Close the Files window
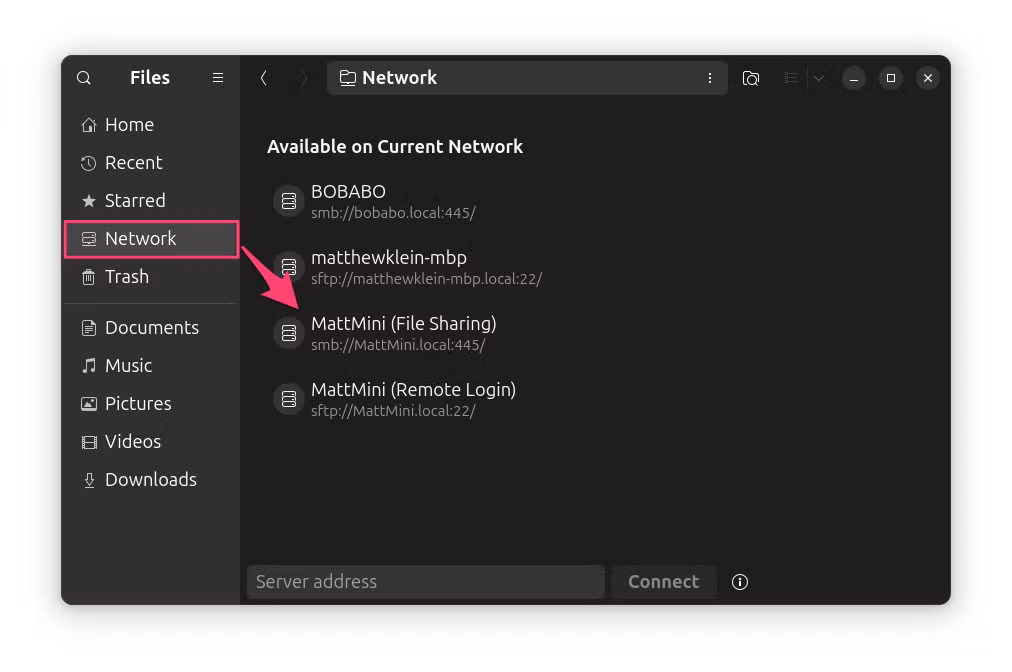 click(x=928, y=78)
